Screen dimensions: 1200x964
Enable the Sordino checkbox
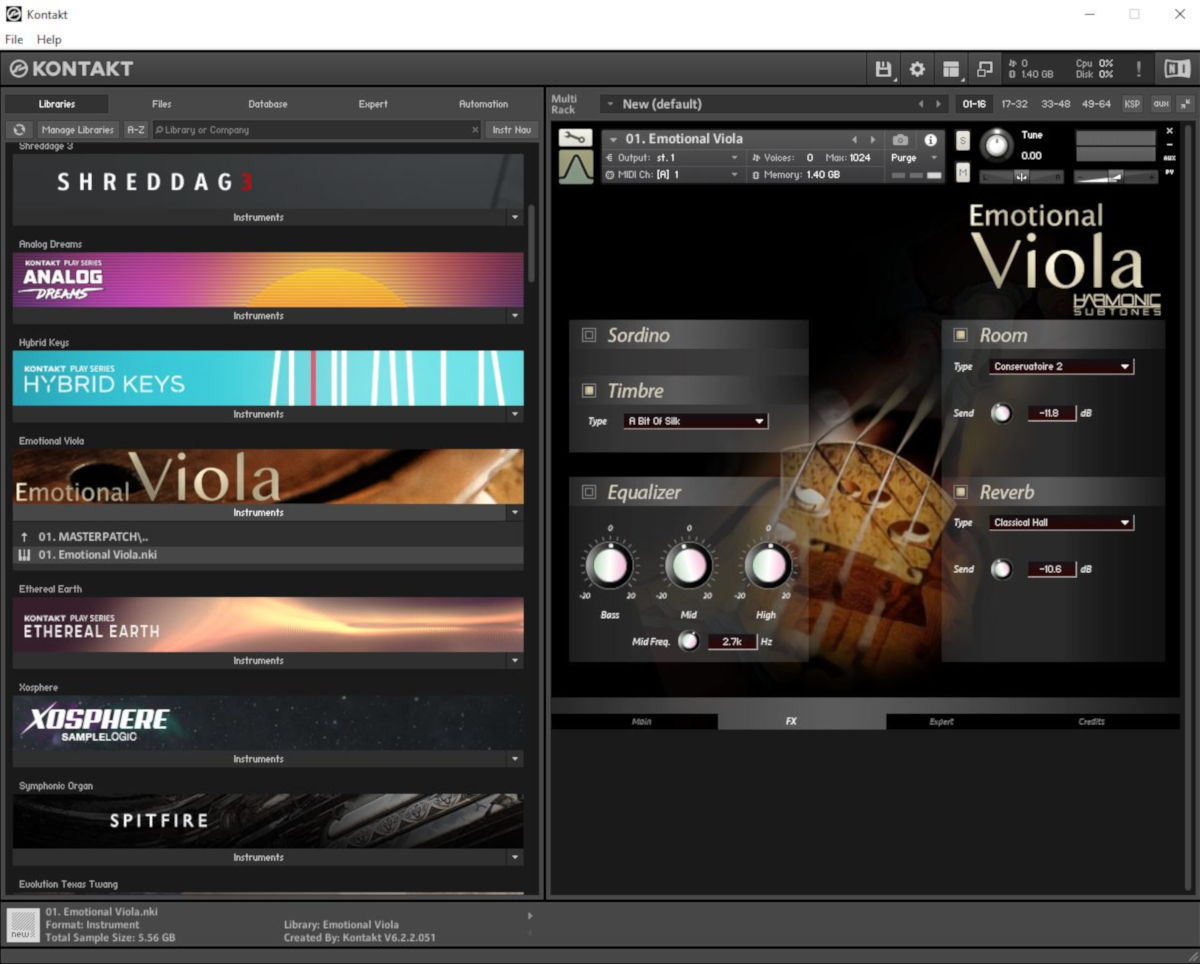pyautogui.click(x=589, y=335)
